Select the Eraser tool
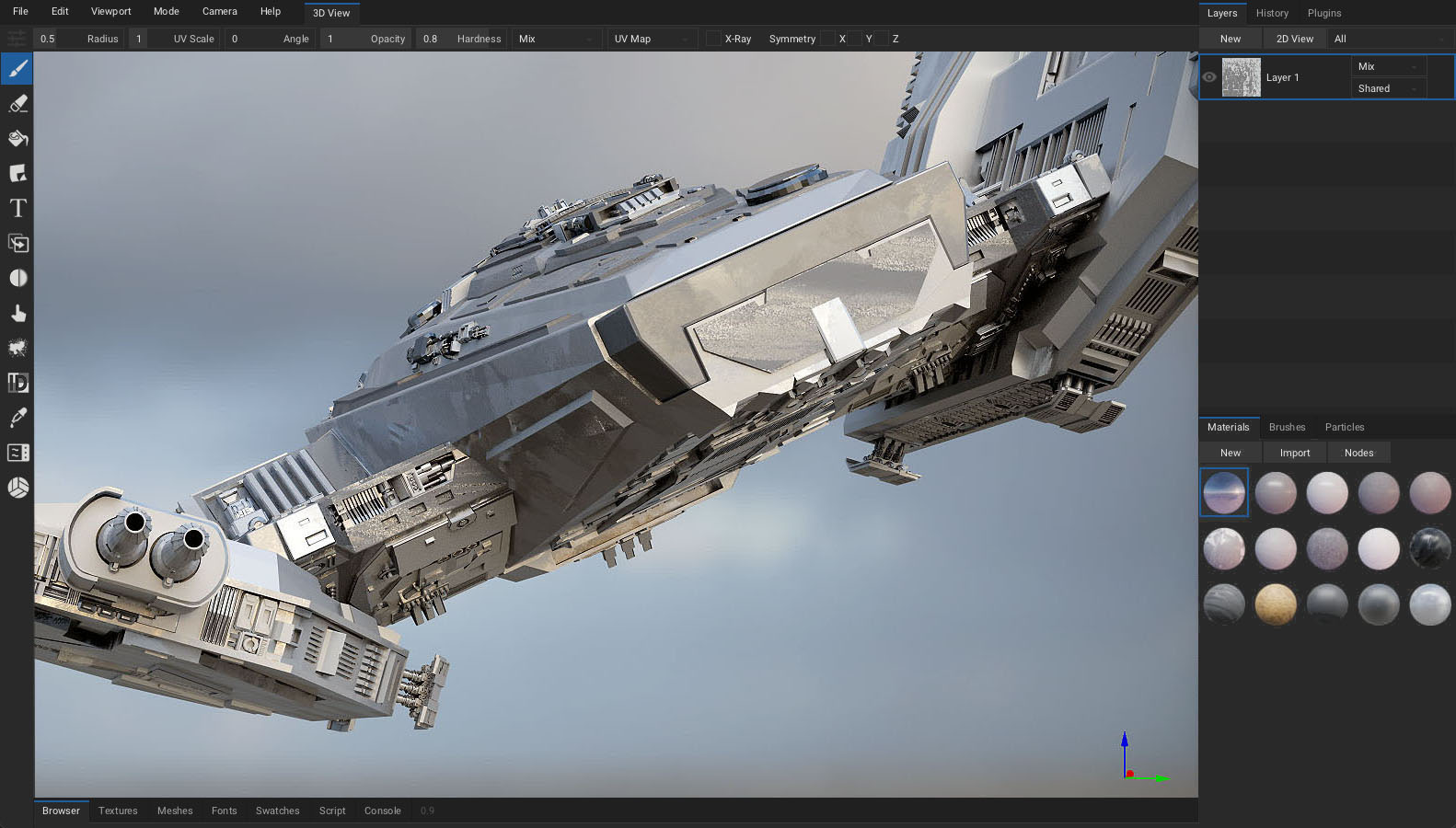The image size is (1456, 828). [x=17, y=104]
